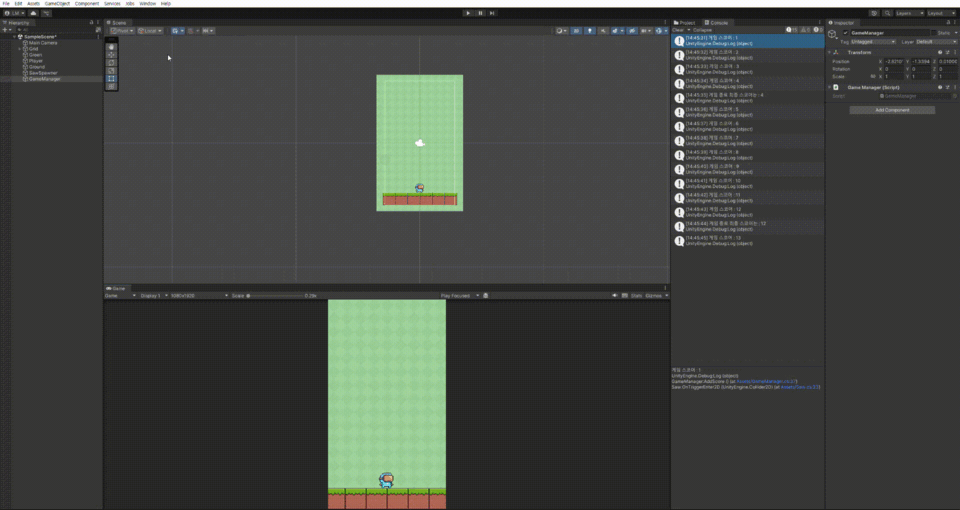This screenshot has width=960, height=510.
Task: Open the Display 1 dropdown in Game view
Action: 154,296
